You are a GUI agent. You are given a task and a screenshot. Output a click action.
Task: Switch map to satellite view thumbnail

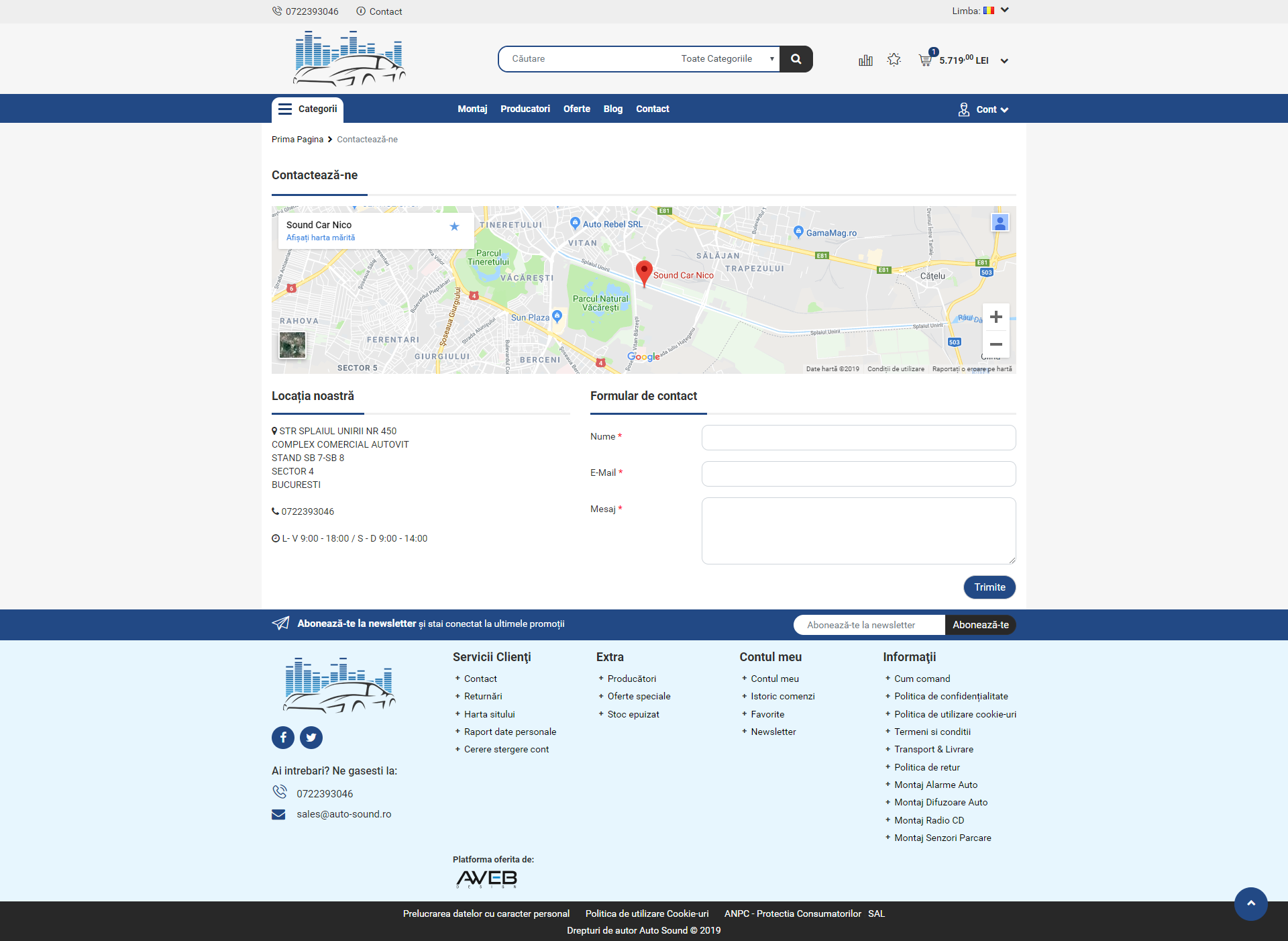292,345
